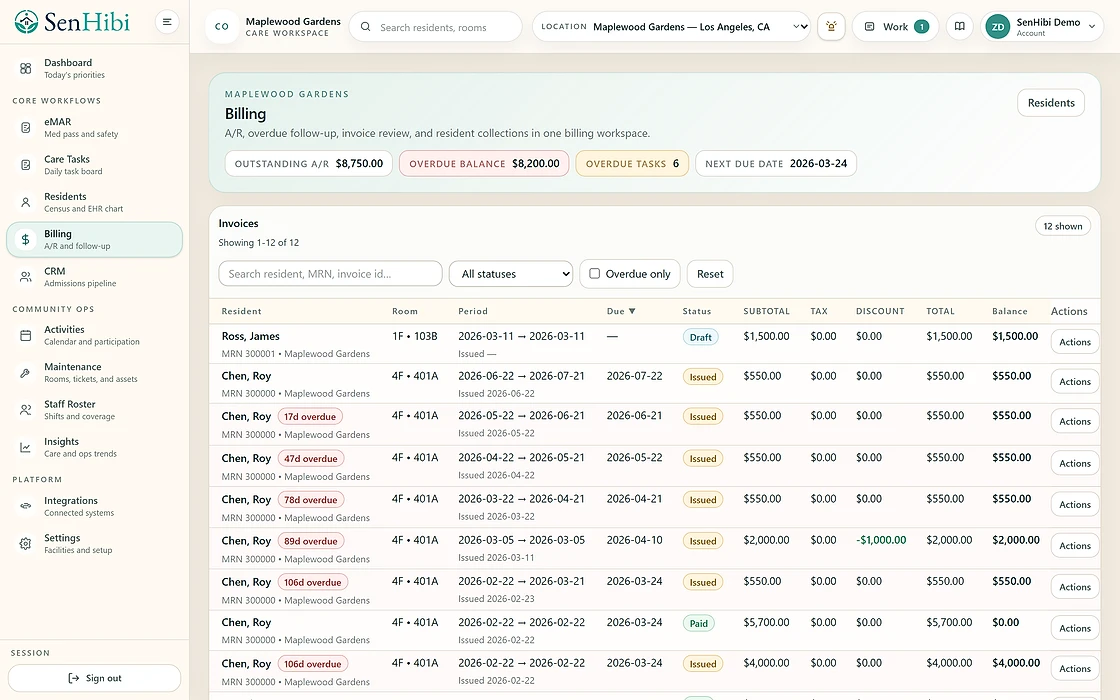This screenshot has width=1120, height=700.
Task: Click the 12 shown badge
Action: (1063, 226)
